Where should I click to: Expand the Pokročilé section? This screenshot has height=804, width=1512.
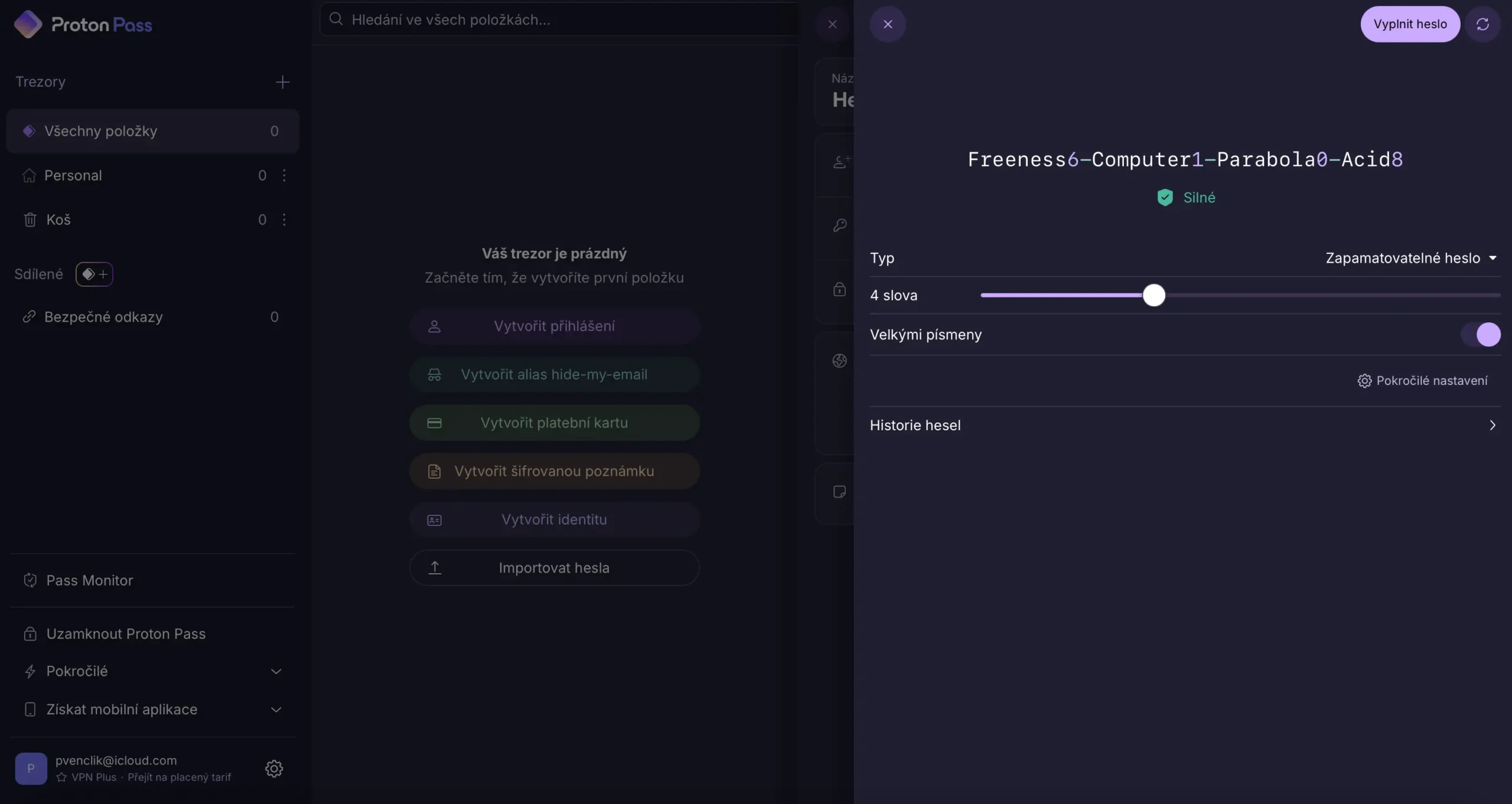(276, 671)
